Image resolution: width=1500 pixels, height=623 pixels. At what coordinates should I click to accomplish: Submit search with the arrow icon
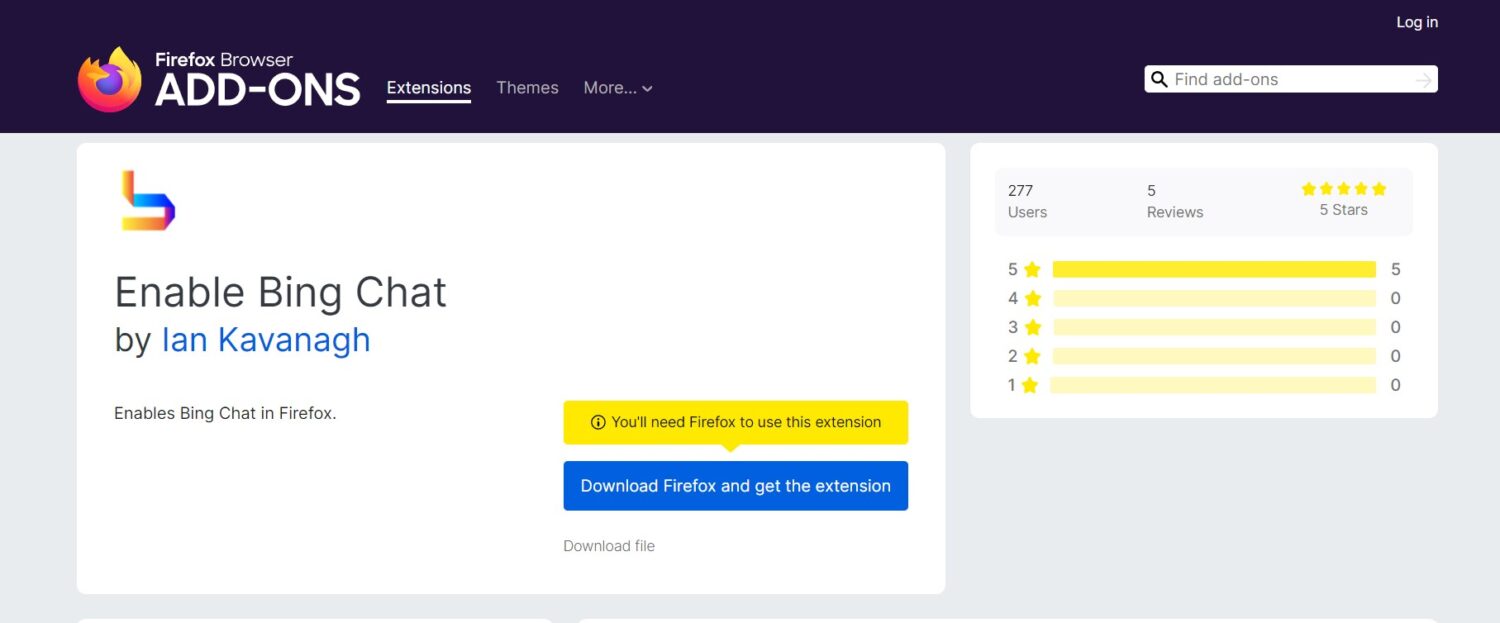[x=1424, y=80]
